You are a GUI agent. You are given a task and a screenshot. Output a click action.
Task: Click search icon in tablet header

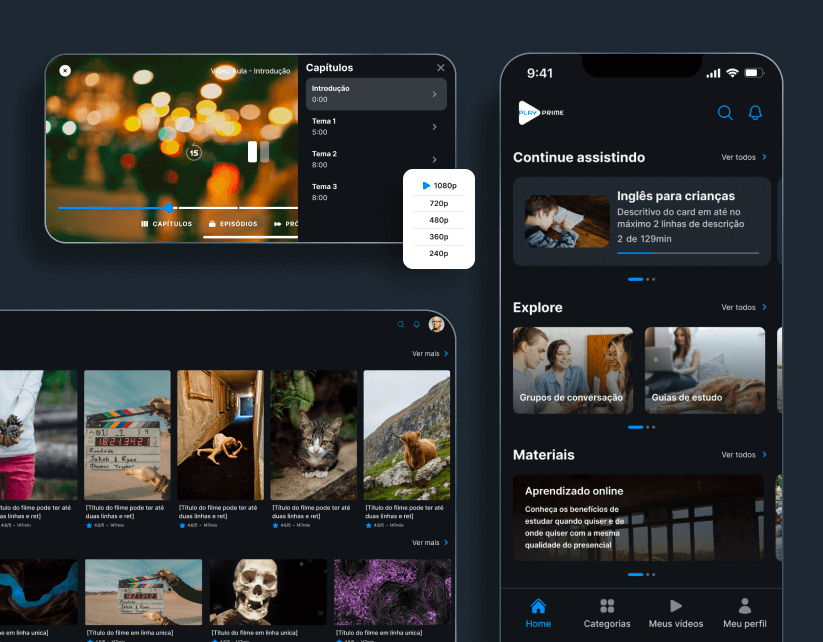pyautogui.click(x=400, y=324)
